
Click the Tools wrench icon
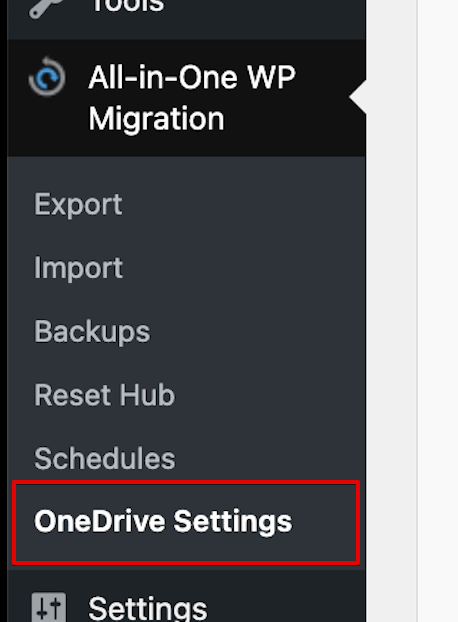pos(46,7)
